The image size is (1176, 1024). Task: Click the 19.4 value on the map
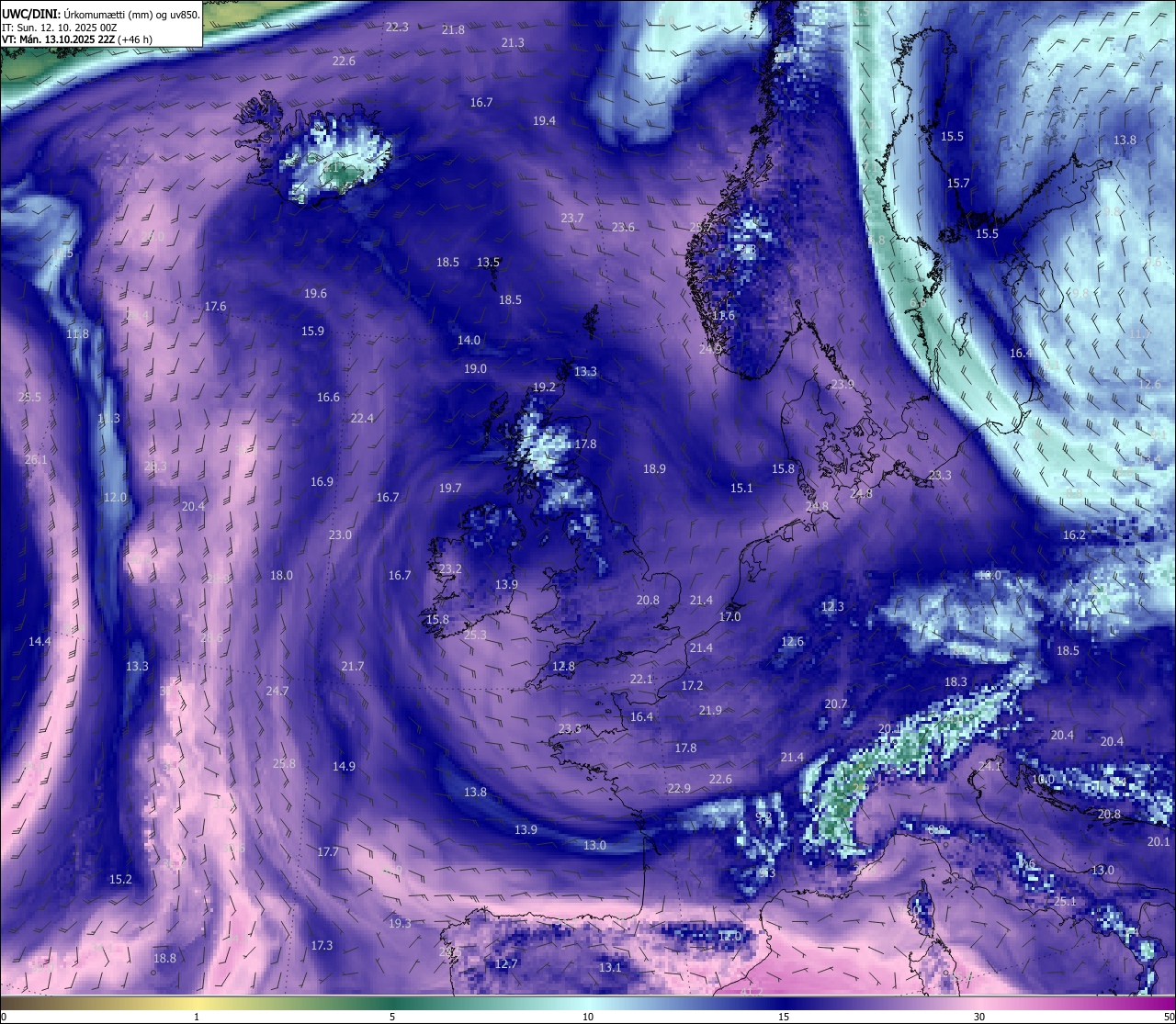(544, 121)
